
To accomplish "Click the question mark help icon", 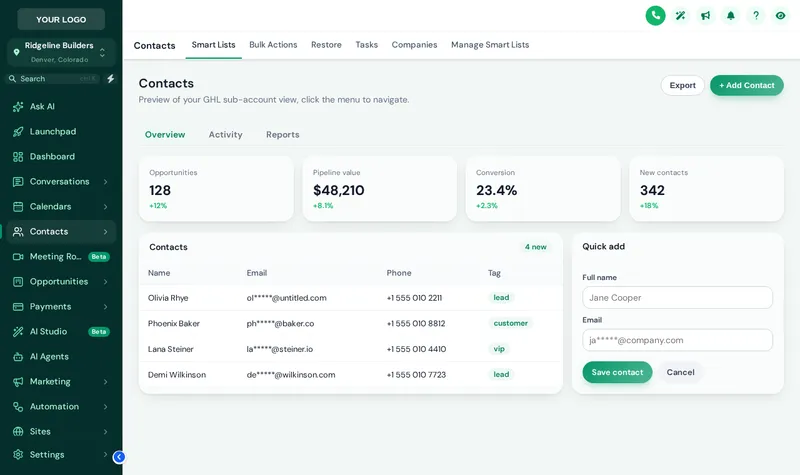I will tap(756, 15).
